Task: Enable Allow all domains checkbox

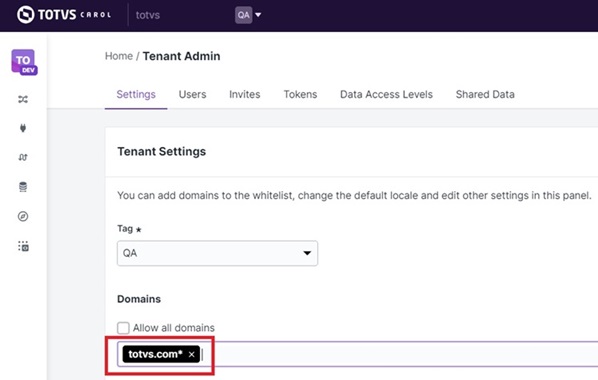Action: click(x=123, y=328)
